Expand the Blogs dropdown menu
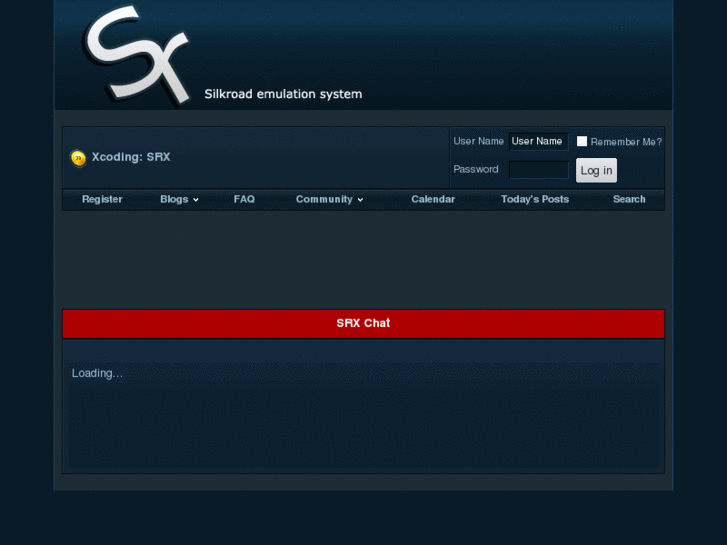This screenshot has height=545, width=727. point(179,199)
